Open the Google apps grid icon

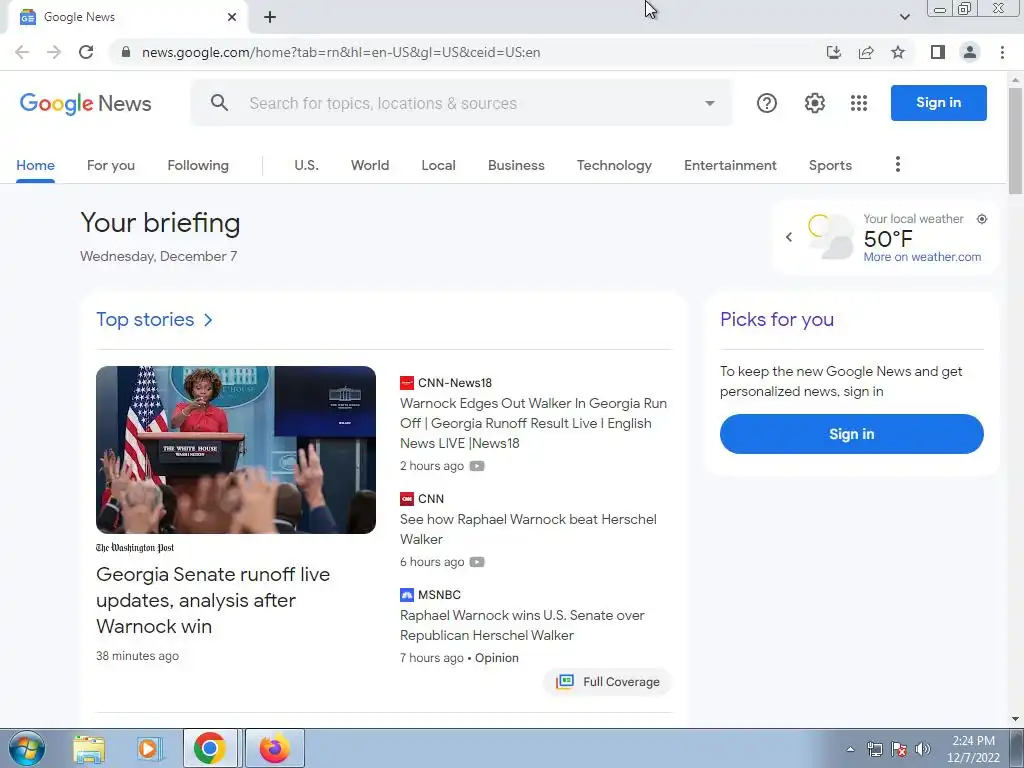859,103
